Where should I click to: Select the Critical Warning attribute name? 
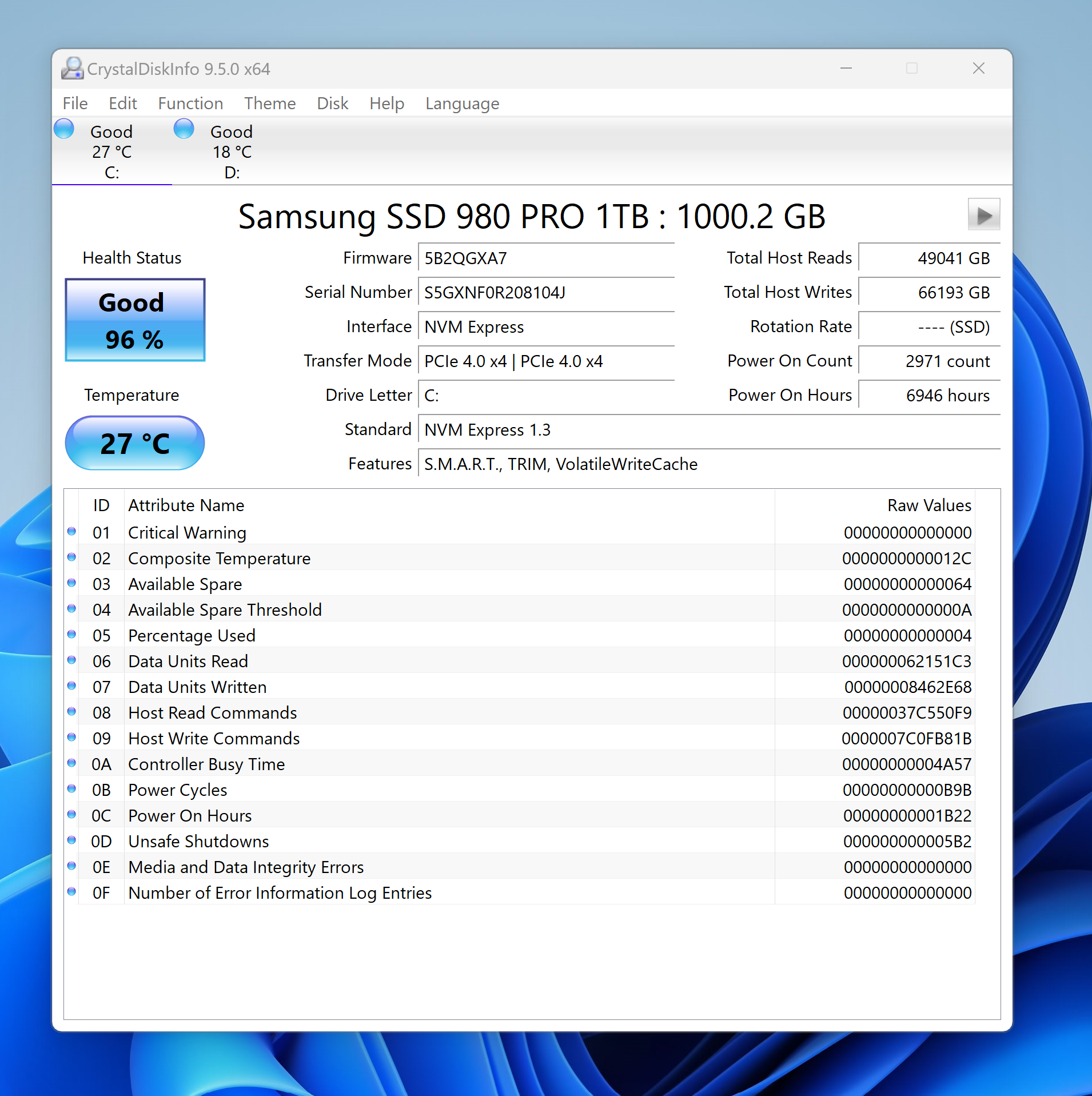187,533
